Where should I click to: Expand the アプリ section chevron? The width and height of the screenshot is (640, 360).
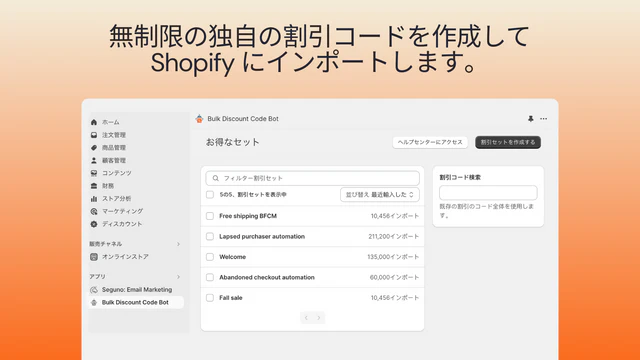(x=178, y=277)
